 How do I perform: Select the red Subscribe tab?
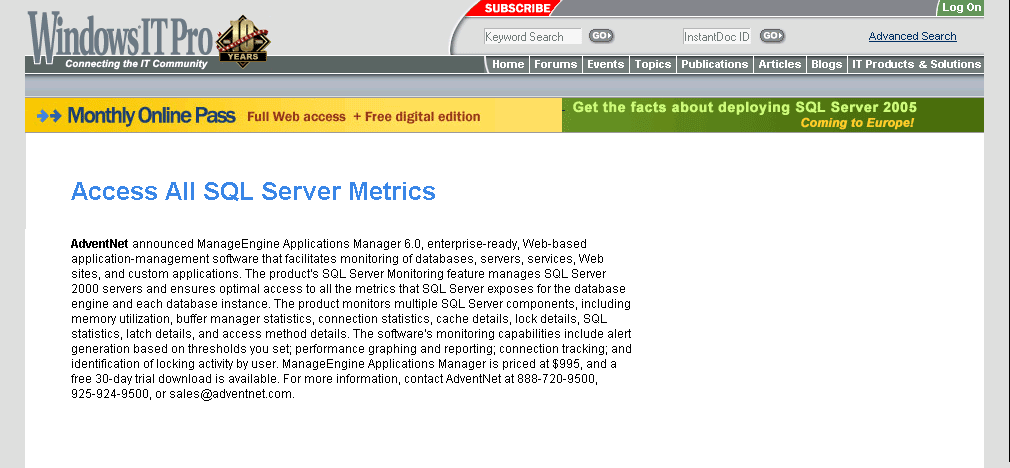tap(517, 8)
